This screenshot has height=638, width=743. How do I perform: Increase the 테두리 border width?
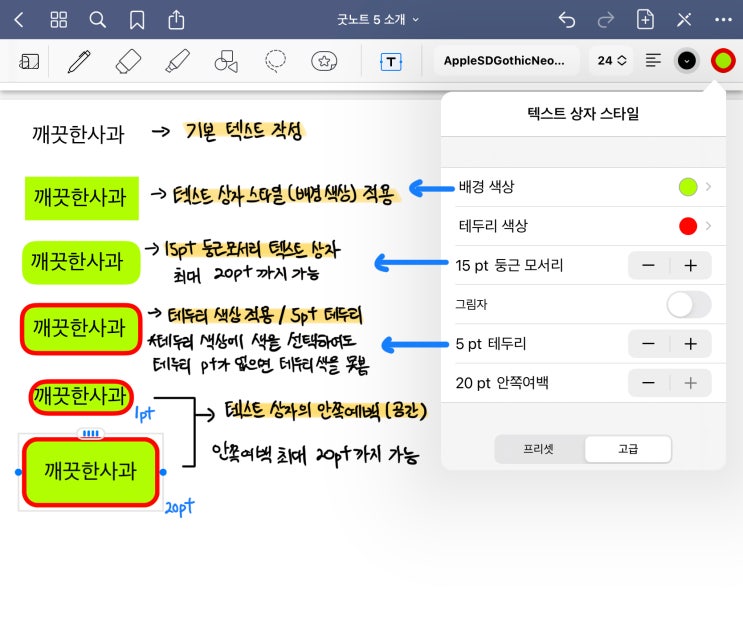[691, 344]
